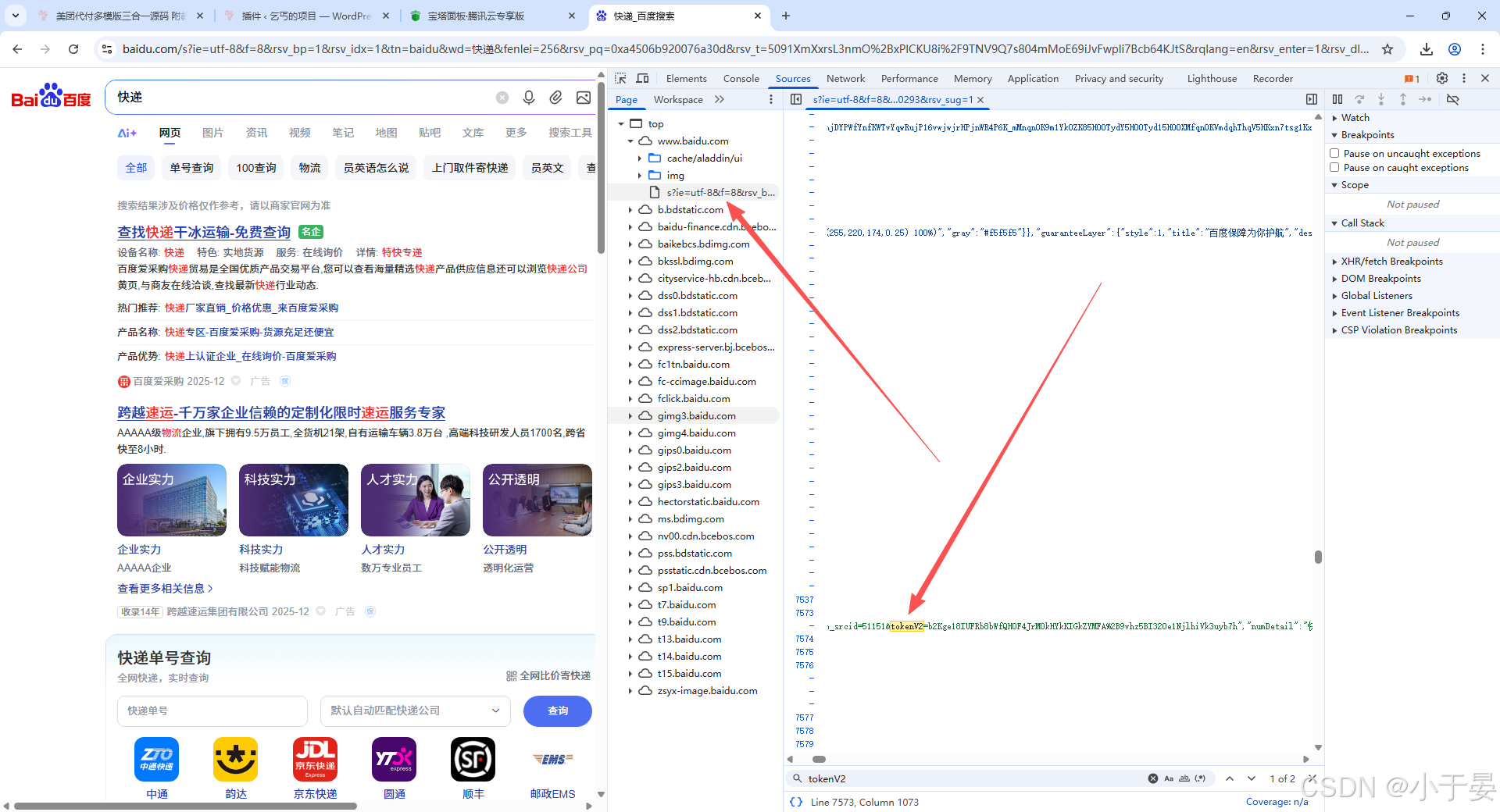1500x812 pixels.
Task: Pause script execution button
Action: coord(1337,99)
